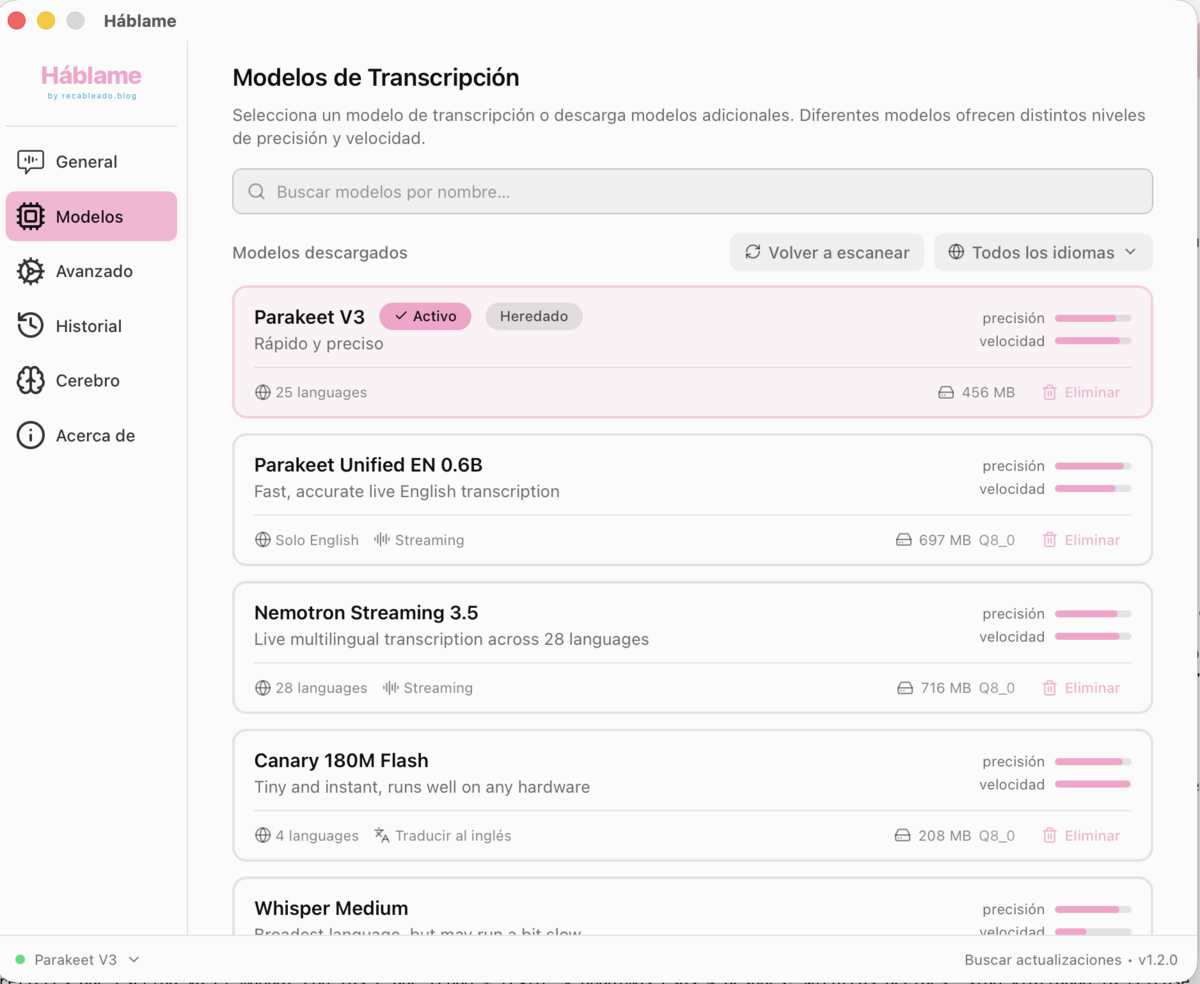Click the Modelos de Transcripción heading

(376, 78)
